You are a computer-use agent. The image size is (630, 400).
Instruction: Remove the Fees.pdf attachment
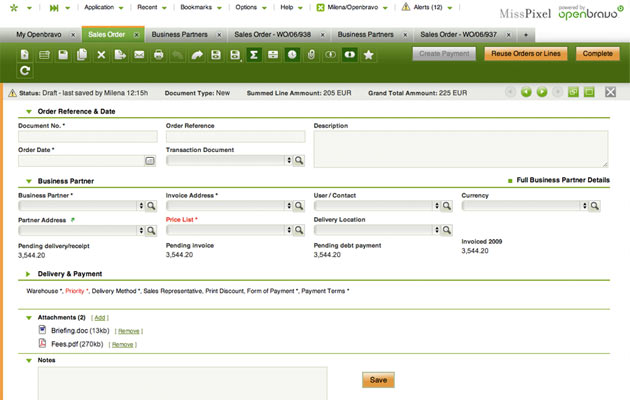click(x=123, y=345)
